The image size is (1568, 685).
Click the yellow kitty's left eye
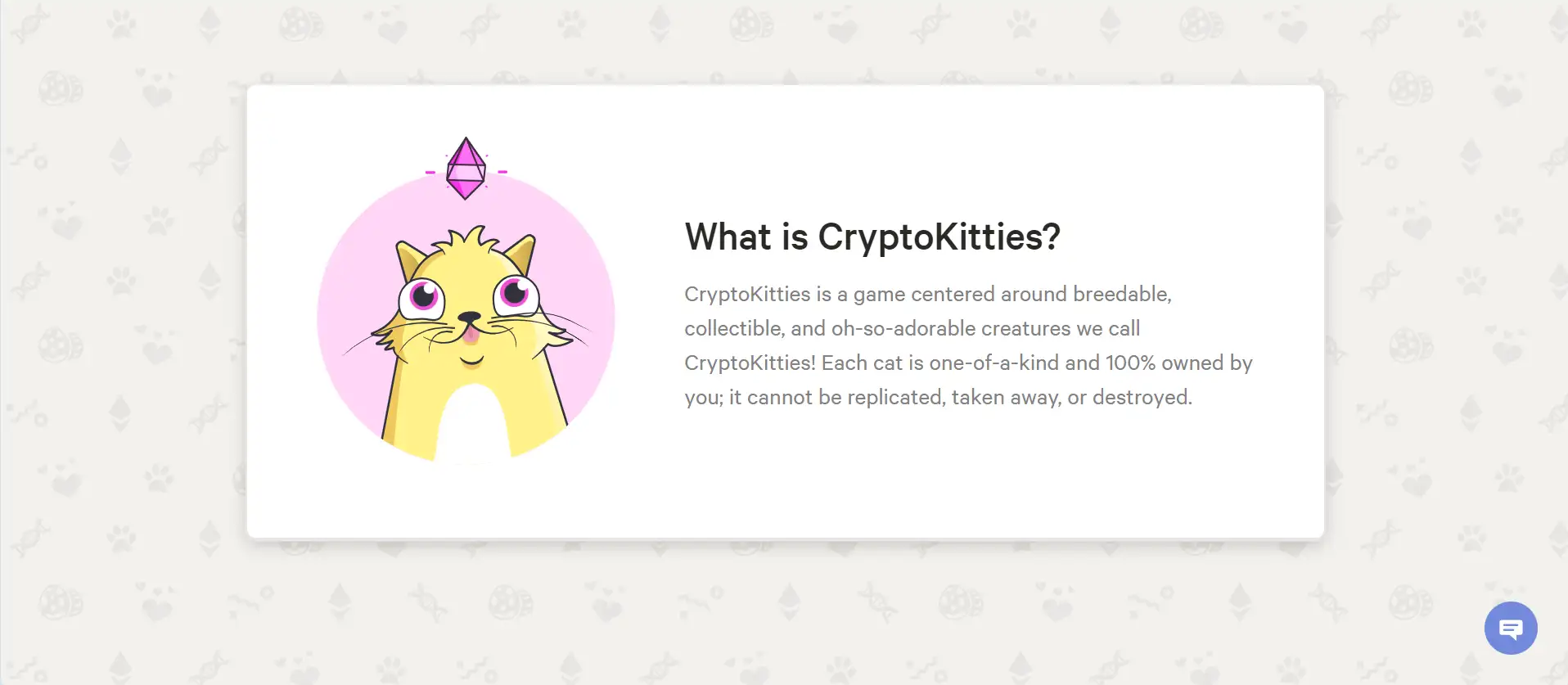[423, 297]
